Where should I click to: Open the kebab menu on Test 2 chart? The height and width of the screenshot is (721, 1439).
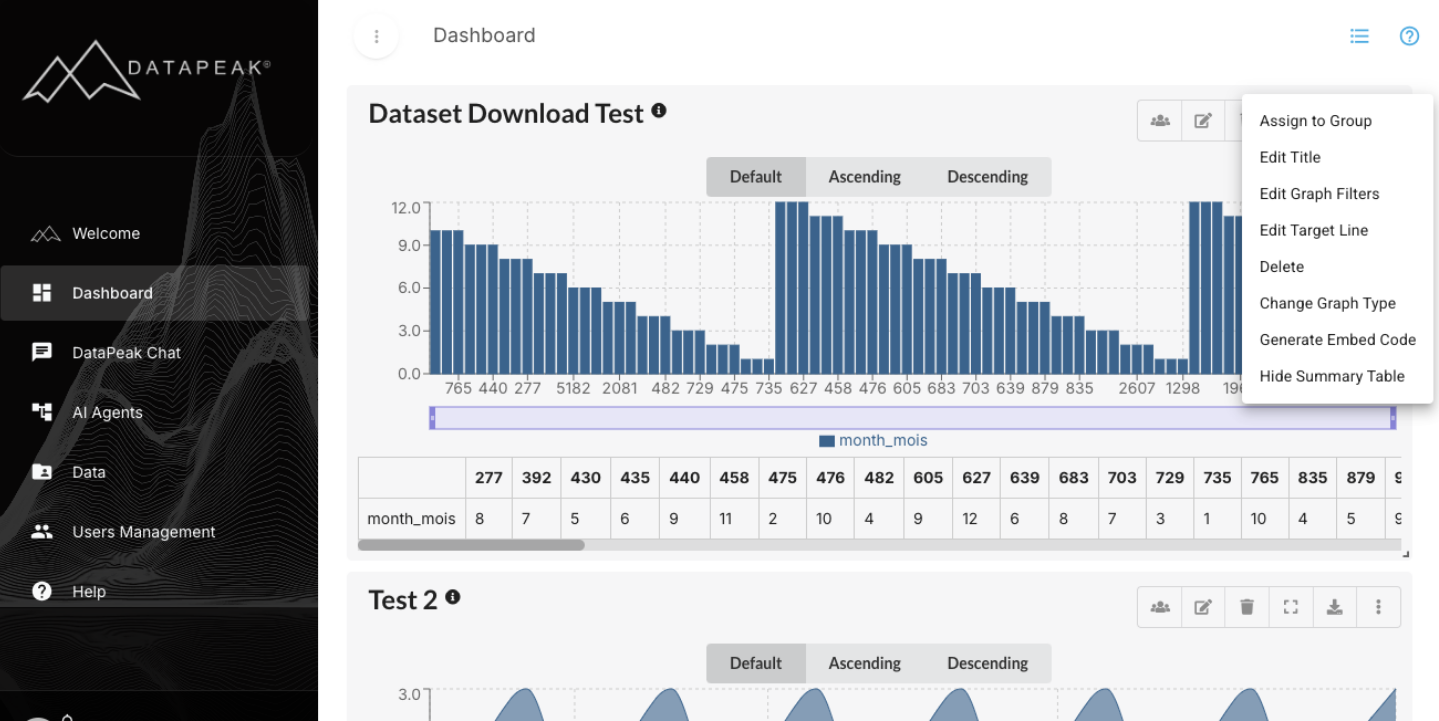pyautogui.click(x=1378, y=606)
